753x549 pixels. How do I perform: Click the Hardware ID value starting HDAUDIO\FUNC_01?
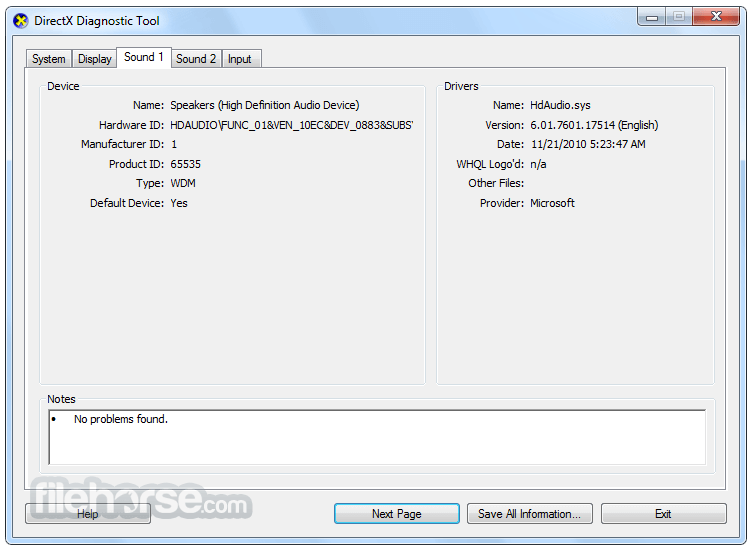291,125
